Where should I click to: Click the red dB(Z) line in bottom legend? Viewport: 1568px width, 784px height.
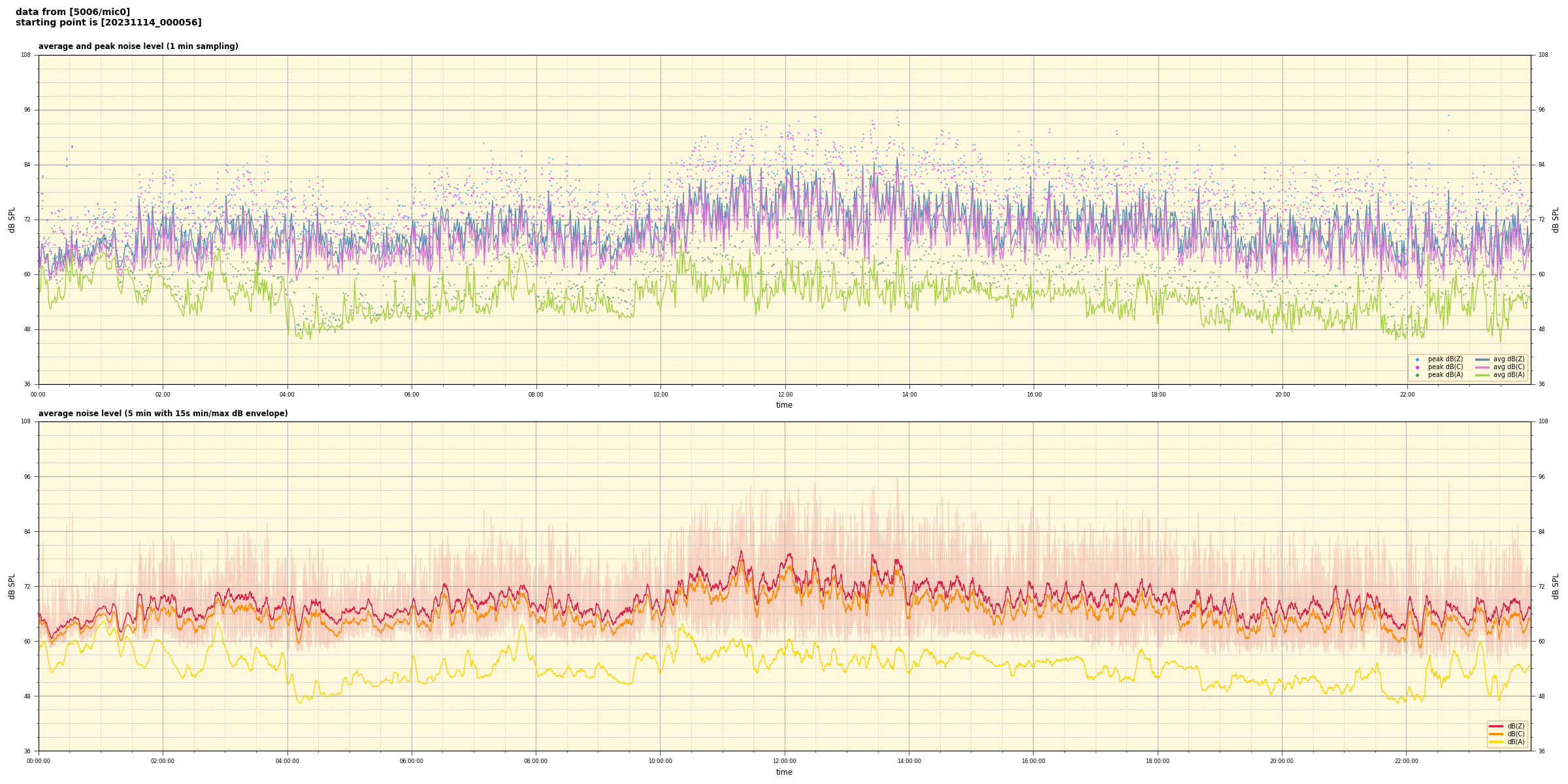click(1496, 726)
